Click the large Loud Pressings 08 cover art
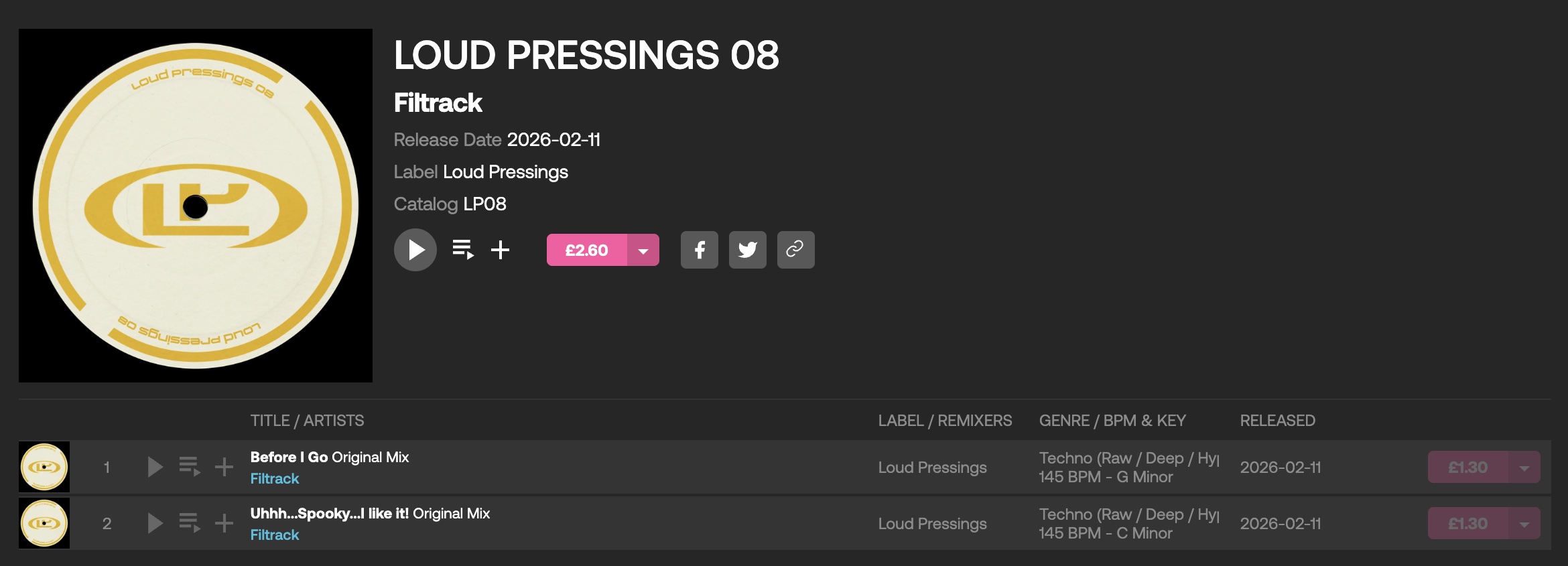1568x566 pixels. tap(196, 206)
